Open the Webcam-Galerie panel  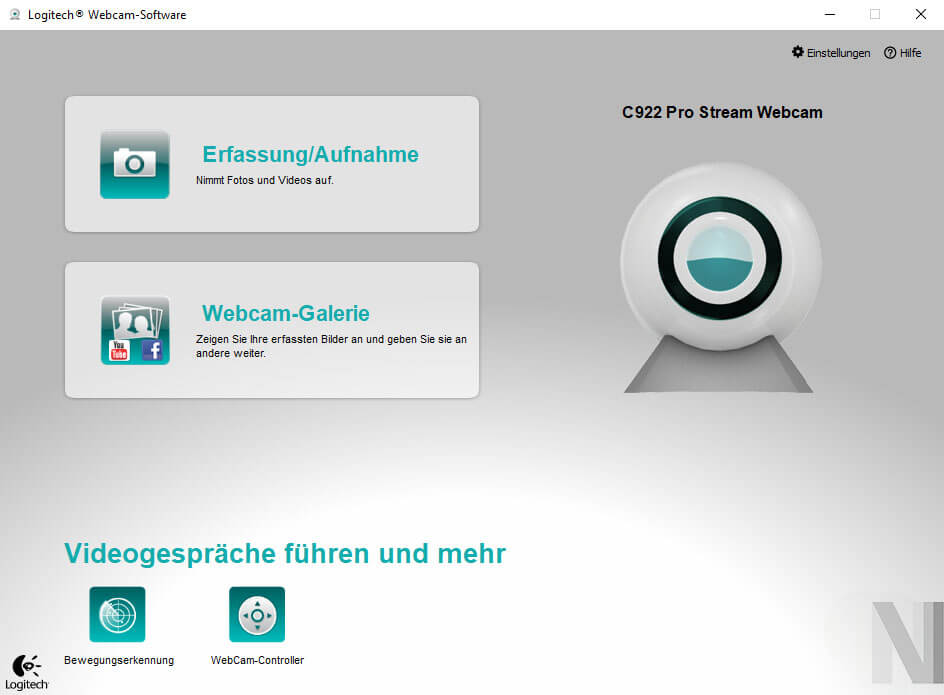[285, 313]
